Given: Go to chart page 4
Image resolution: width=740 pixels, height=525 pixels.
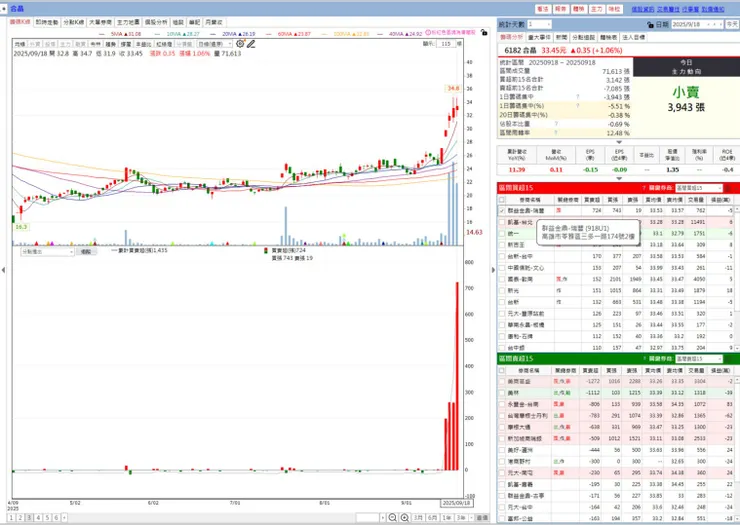Looking at the screenshot, I should click(x=38, y=518).
